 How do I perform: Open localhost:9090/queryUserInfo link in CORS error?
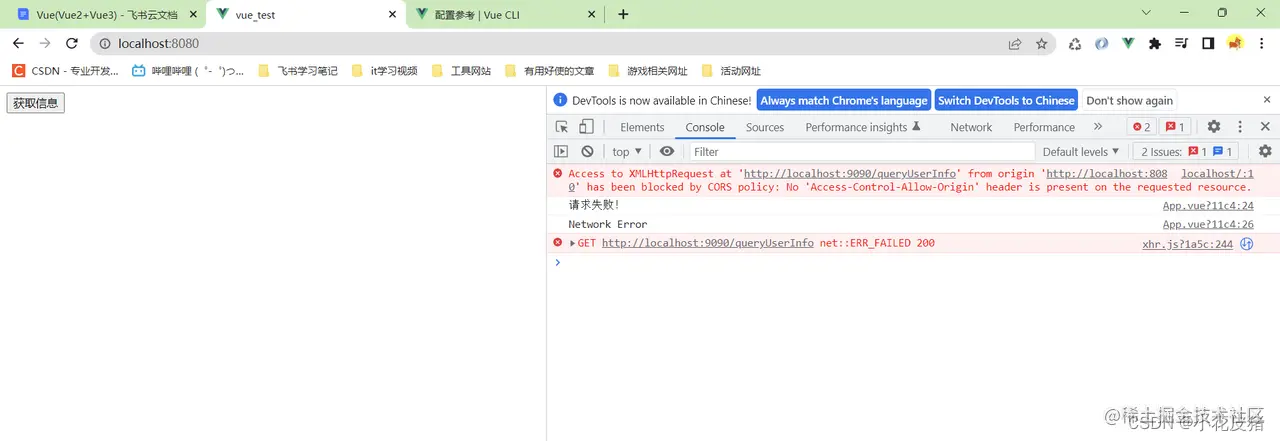(x=850, y=174)
